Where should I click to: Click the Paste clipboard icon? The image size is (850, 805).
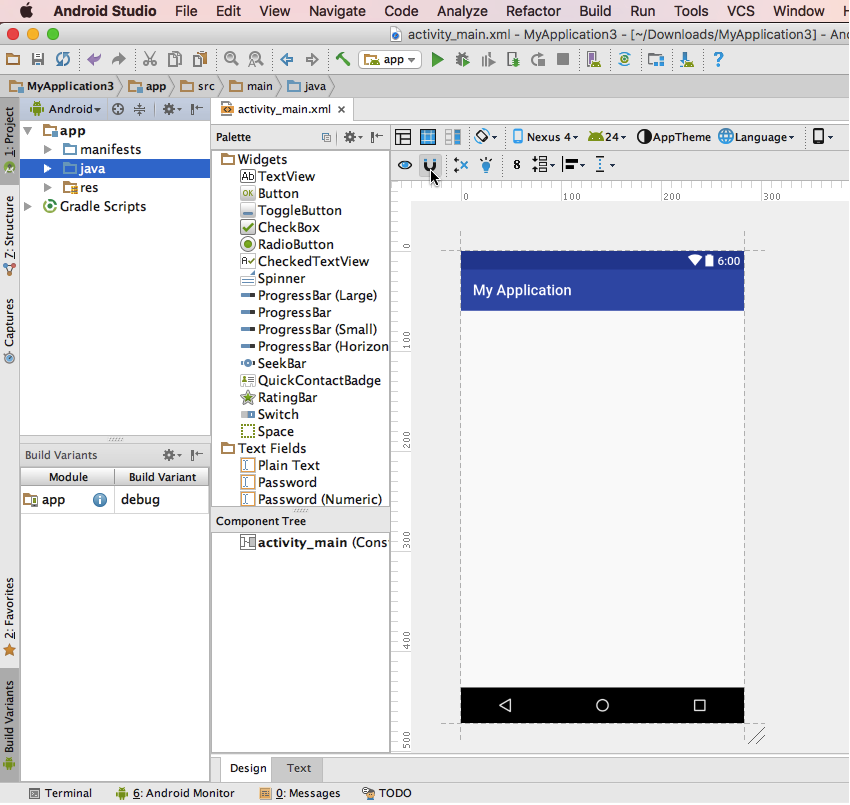(200, 60)
